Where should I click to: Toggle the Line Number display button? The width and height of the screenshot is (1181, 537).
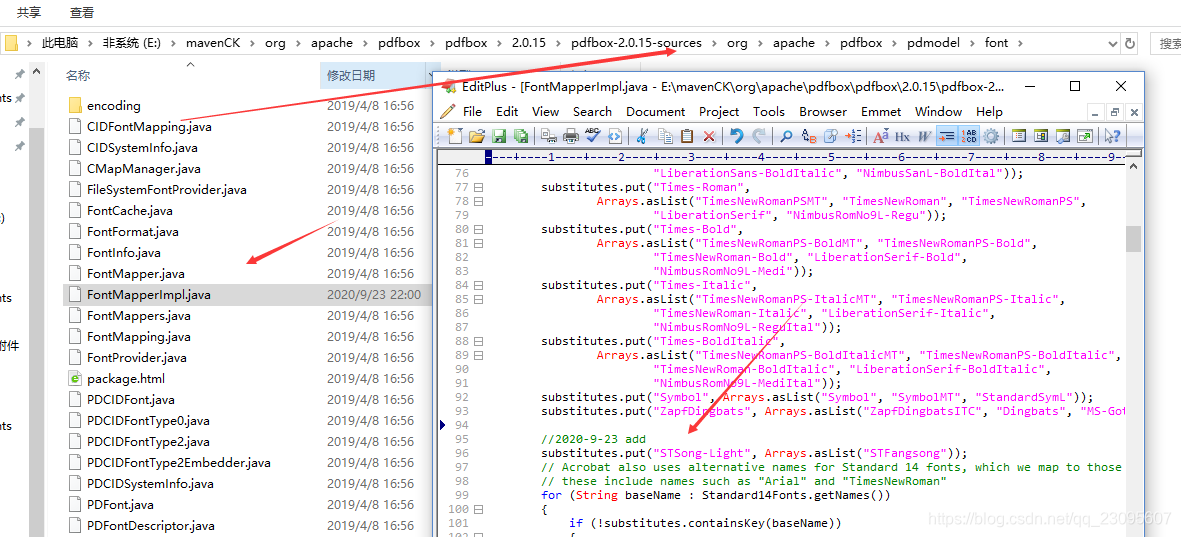(969, 136)
